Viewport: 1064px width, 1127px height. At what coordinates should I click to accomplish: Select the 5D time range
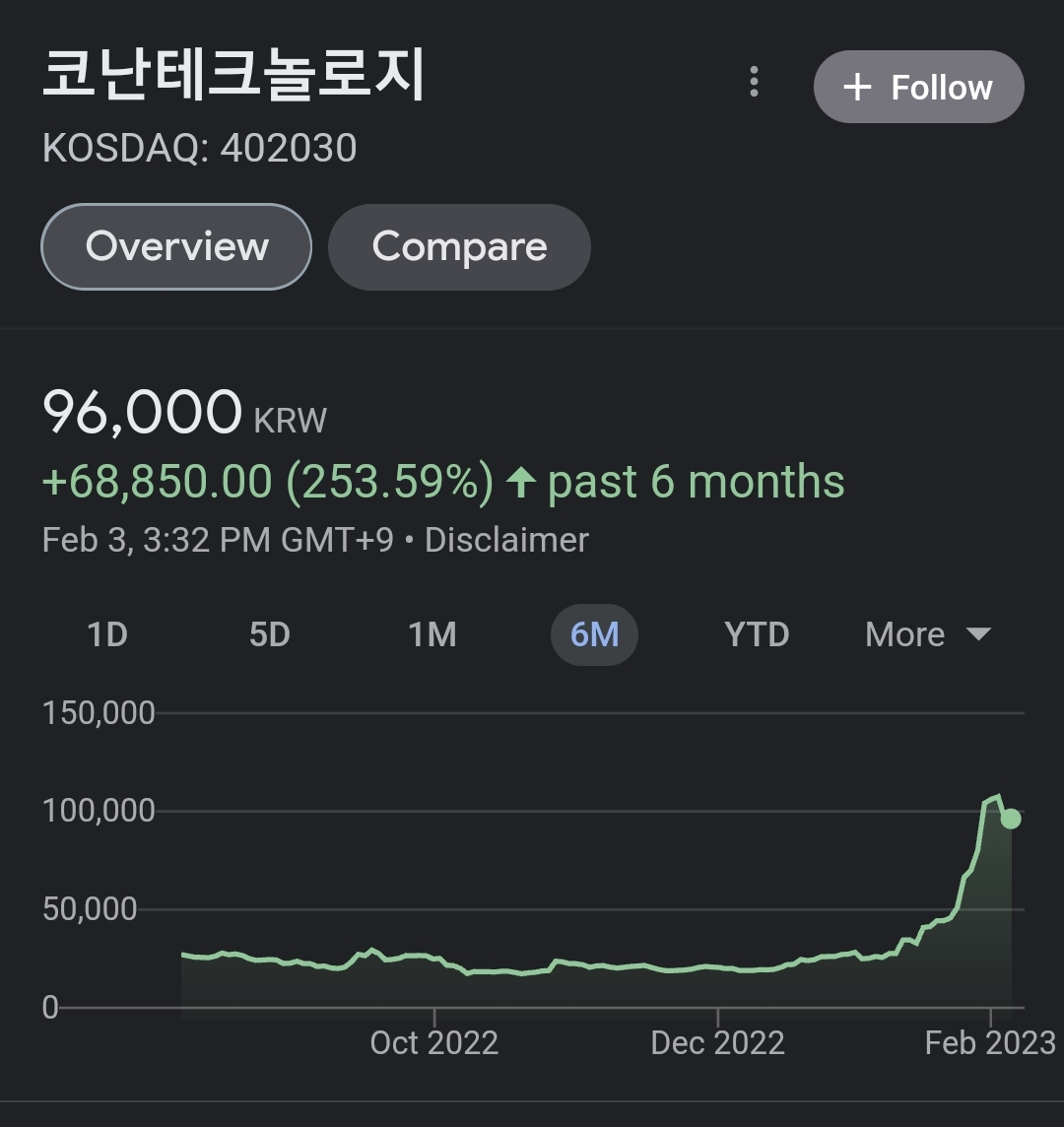270,634
